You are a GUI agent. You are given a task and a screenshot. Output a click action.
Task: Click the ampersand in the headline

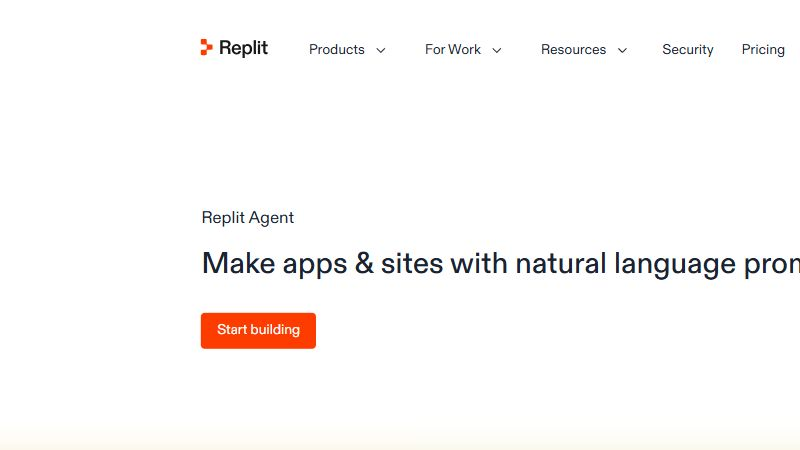pos(364,264)
